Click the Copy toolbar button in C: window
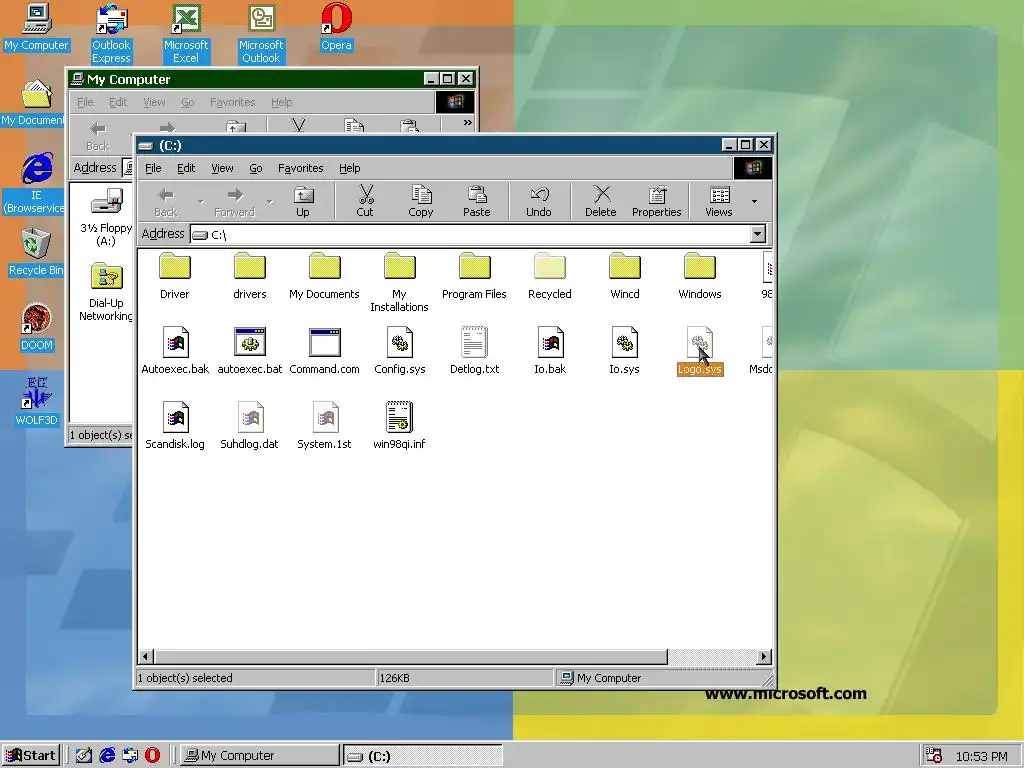The height and width of the screenshot is (768, 1024). pyautogui.click(x=421, y=201)
